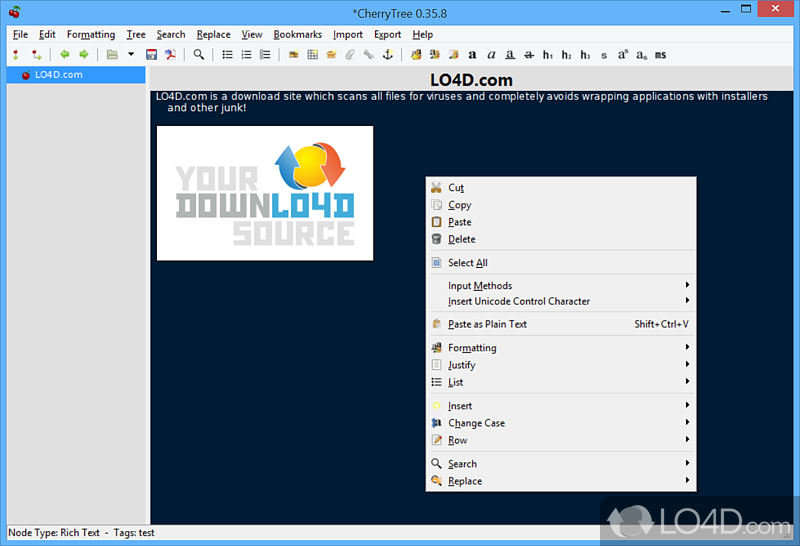Open the Export menu
The height and width of the screenshot is (546, 800).
click(x=387, y=34)
